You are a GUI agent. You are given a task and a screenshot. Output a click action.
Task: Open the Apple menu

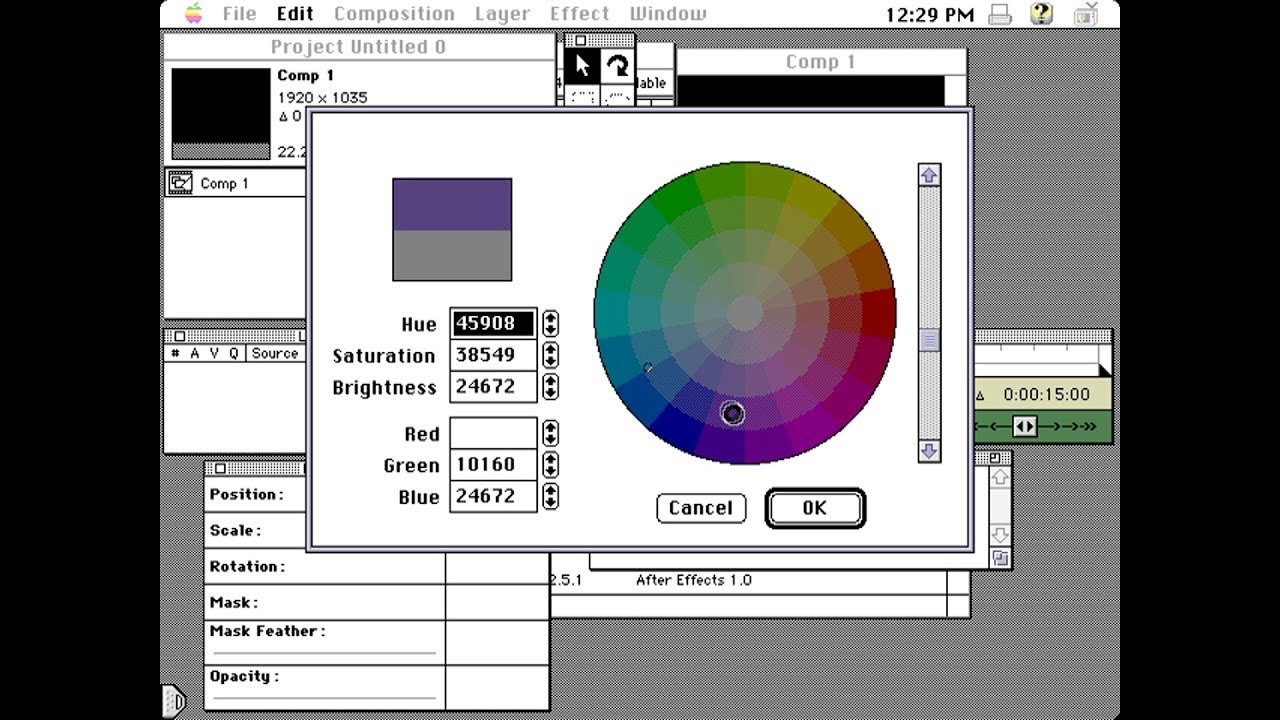point(194,14)
